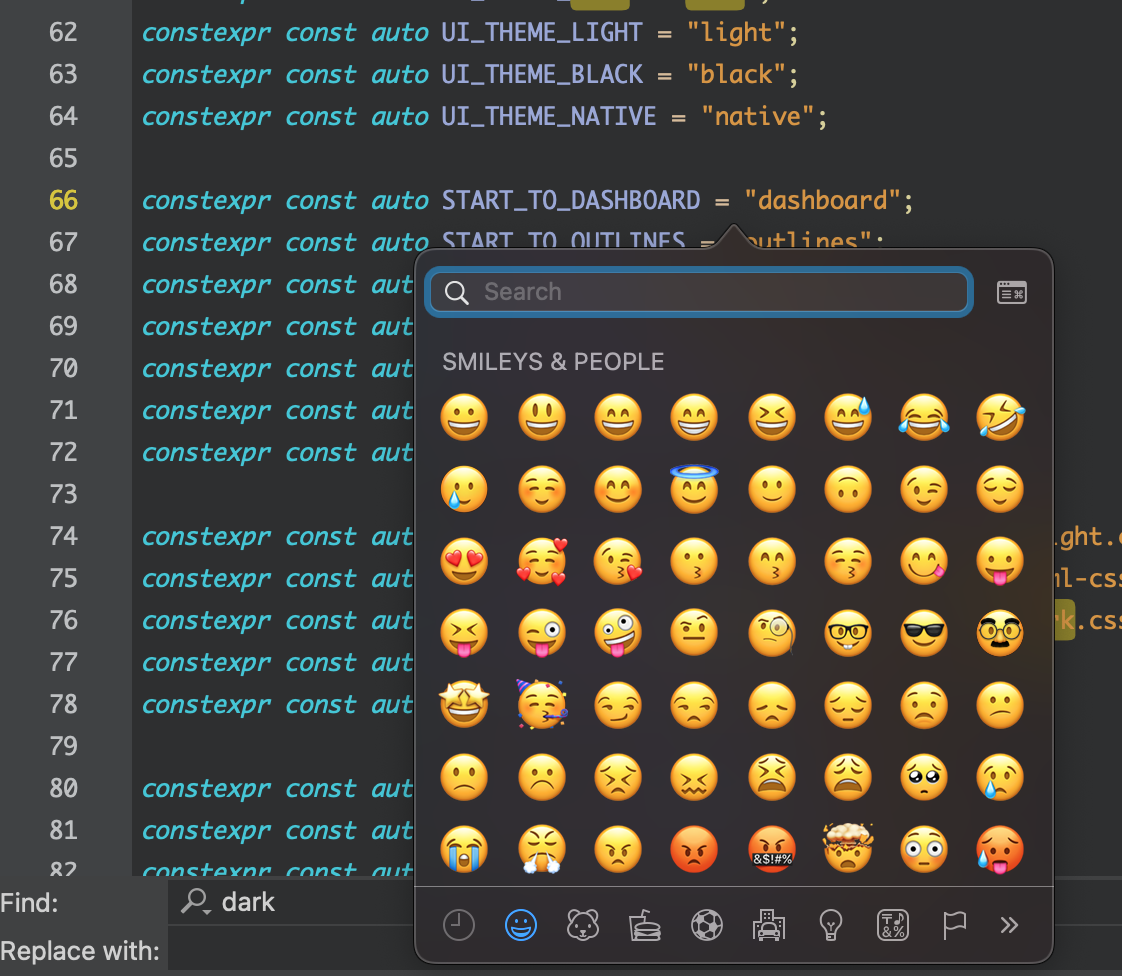The height and width of the screenshot is (976, 1122).
Task: Insert face with raised eyebrow emoji
Action: pyautogui.click(x=694, y=633)
